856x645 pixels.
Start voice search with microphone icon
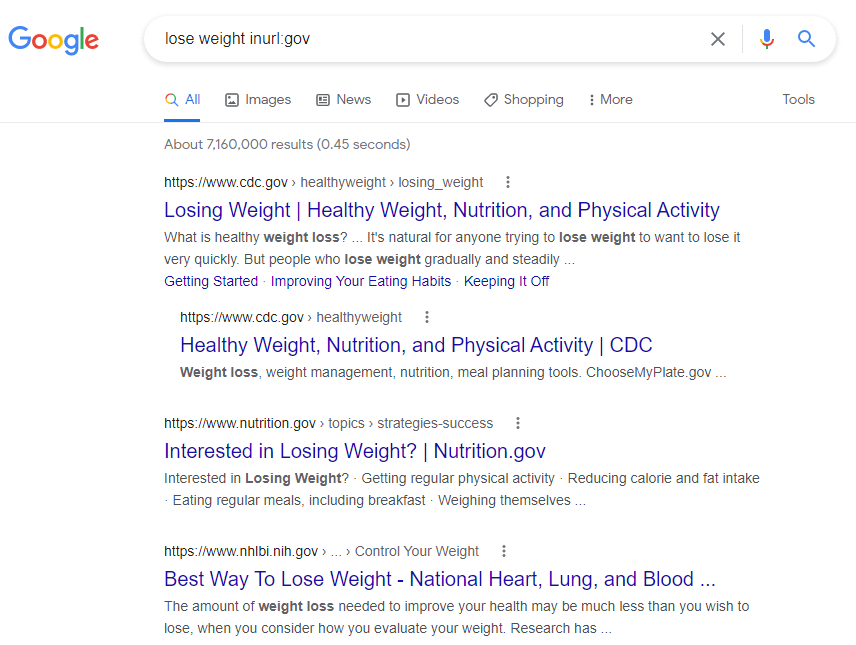click(766, 39)
